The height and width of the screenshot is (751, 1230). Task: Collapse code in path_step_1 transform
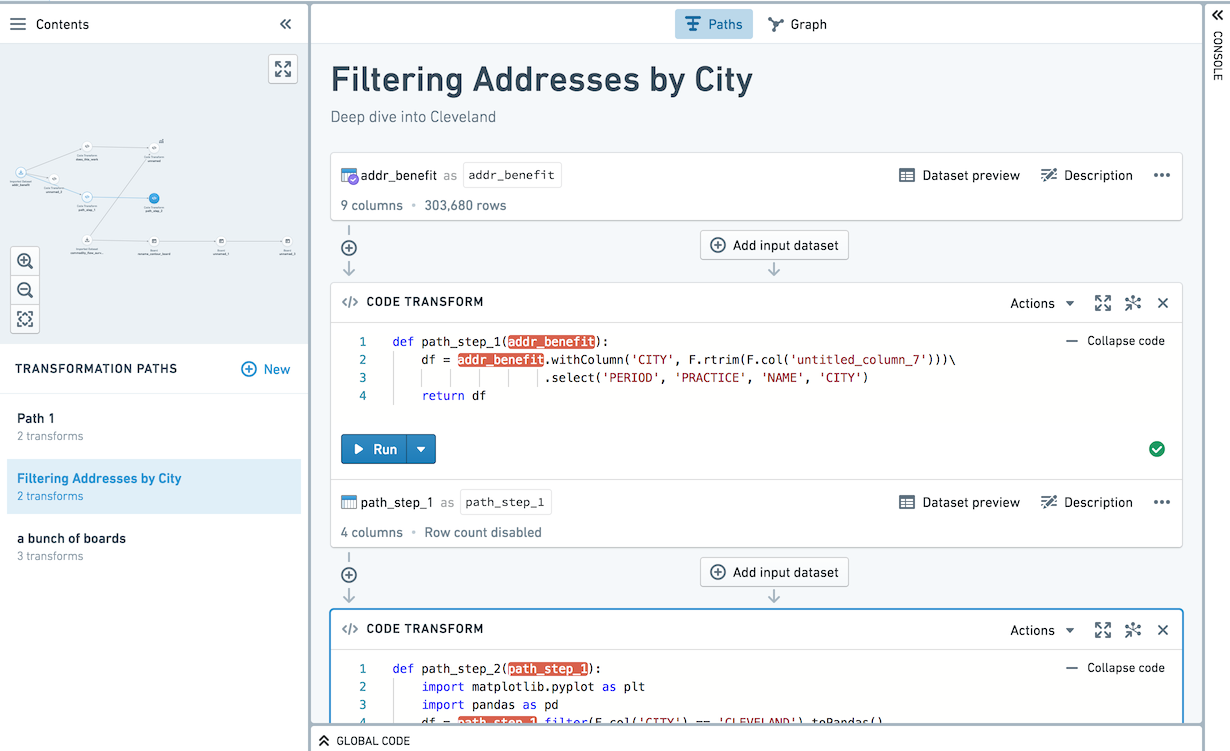coord(1115,341)
